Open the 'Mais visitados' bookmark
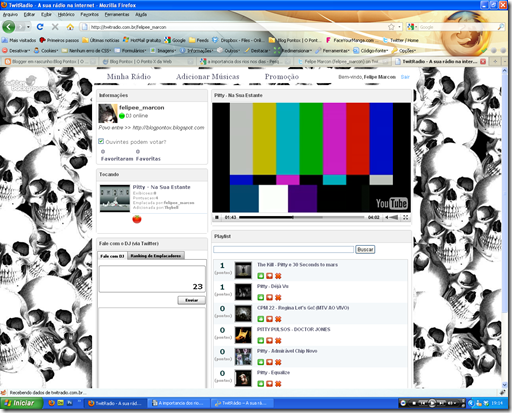 tap(19, 40)
